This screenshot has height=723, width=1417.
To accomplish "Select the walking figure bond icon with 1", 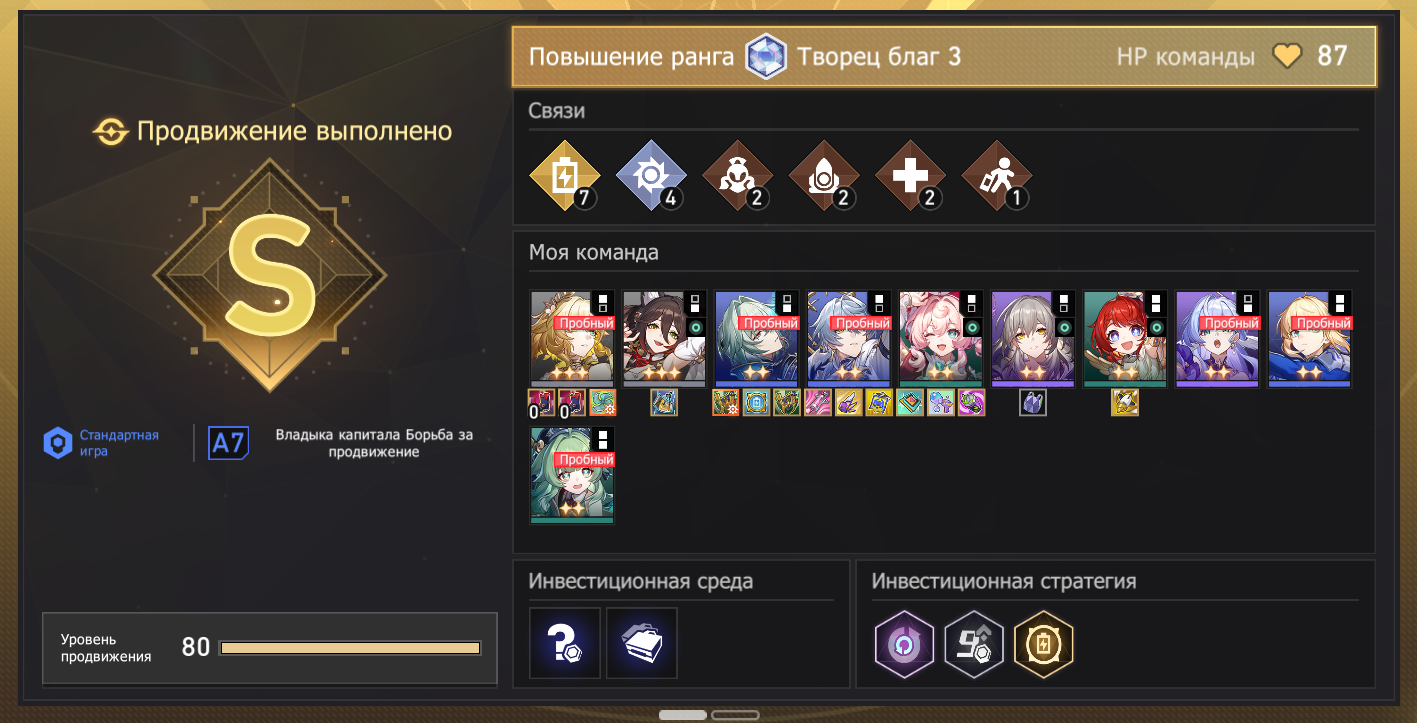I will pyautogui.click(x=997, y=176).
